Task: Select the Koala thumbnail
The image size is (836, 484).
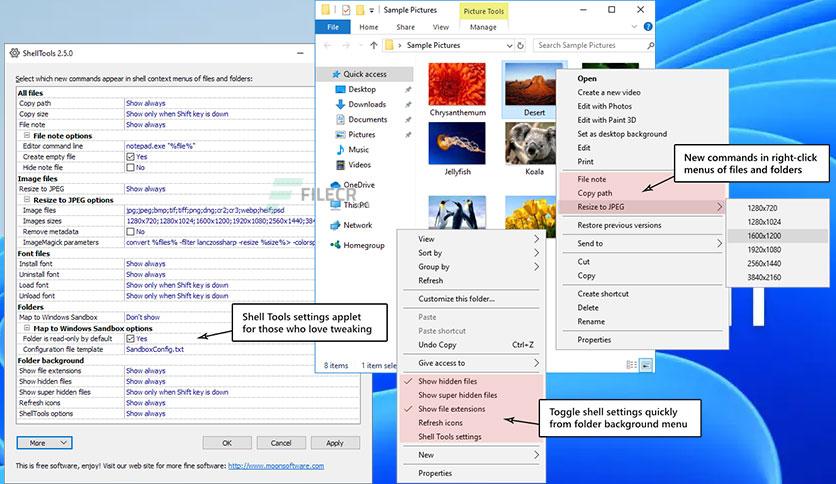Action: coord(530,143)
